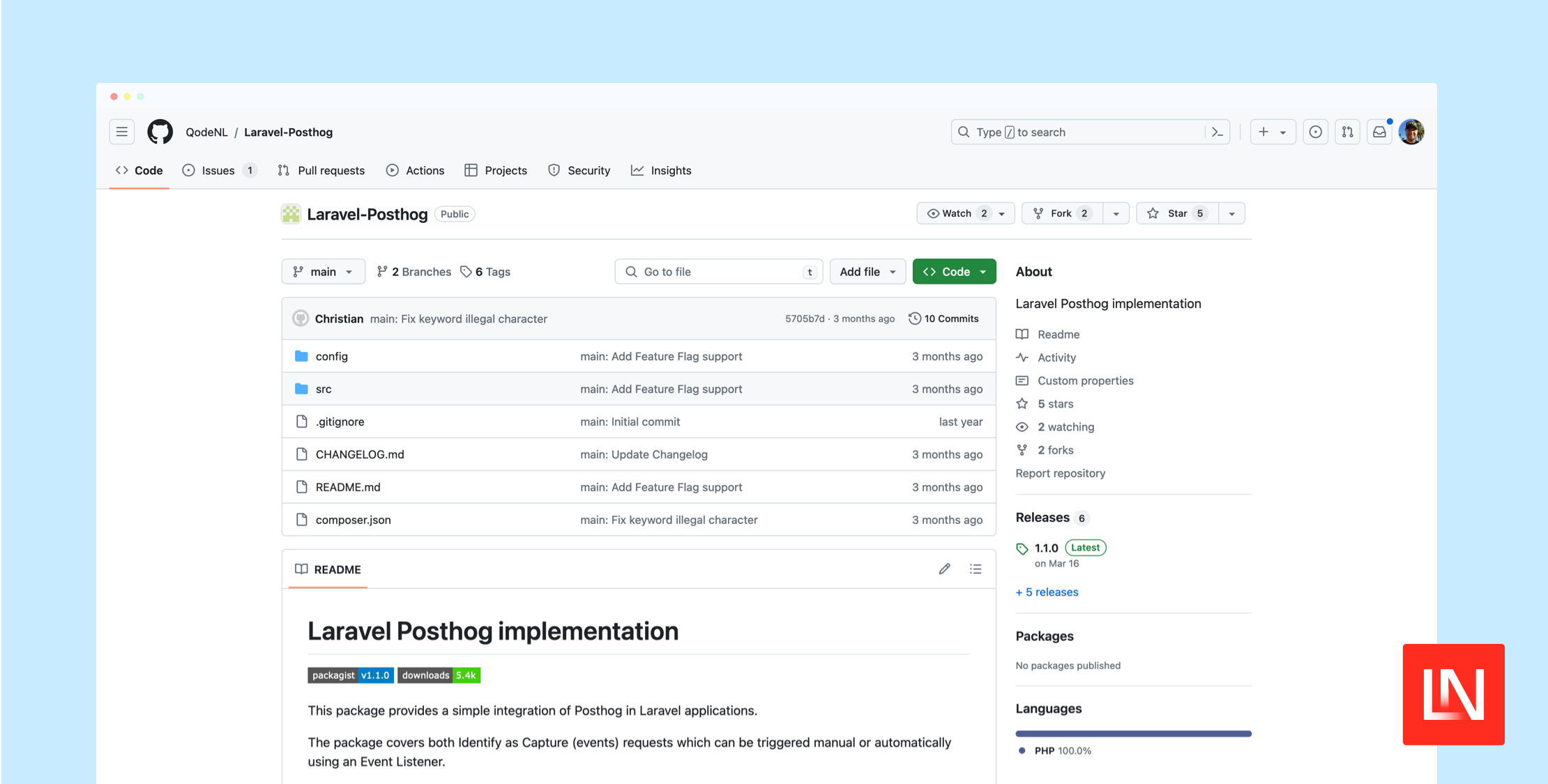Screen dimensions: 1548x784
Task: Click the README edit pencil icon
Action: pos(945,569)
